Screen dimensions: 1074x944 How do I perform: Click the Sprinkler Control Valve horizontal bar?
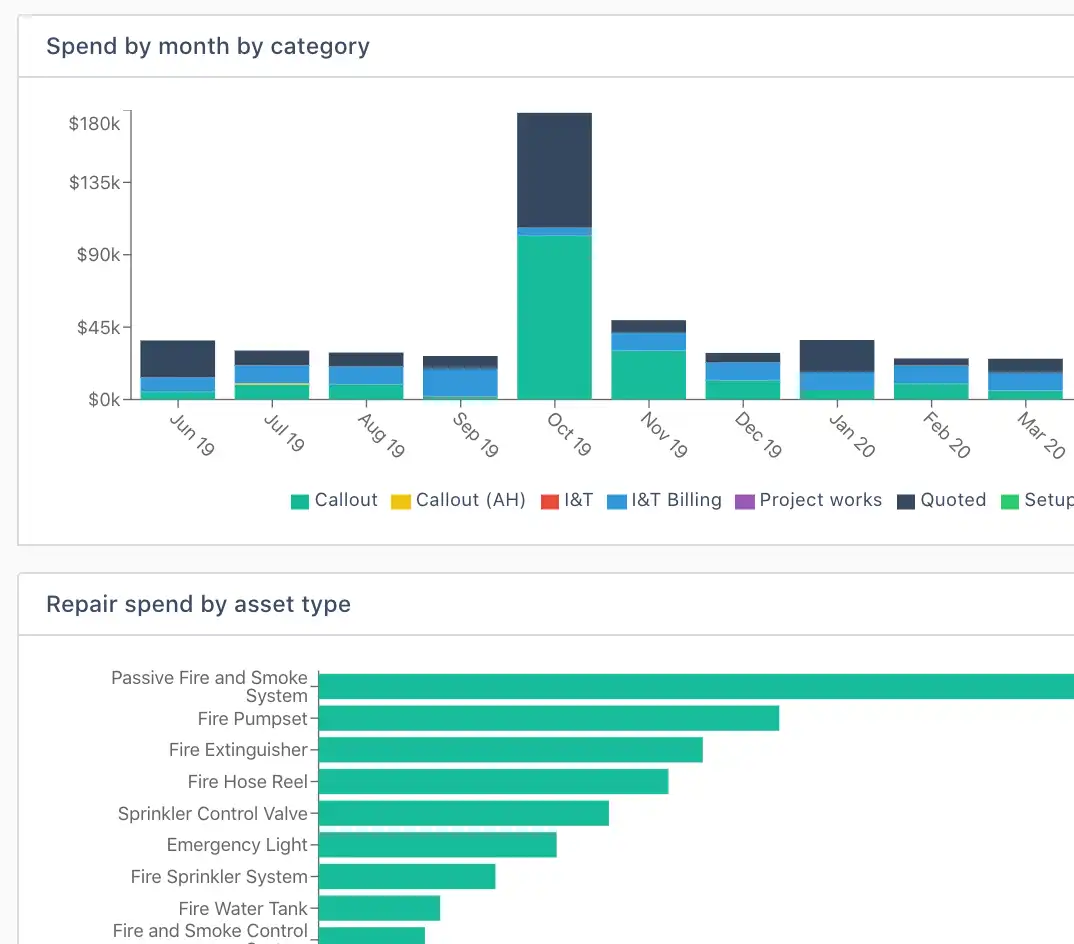pos(464,813)
